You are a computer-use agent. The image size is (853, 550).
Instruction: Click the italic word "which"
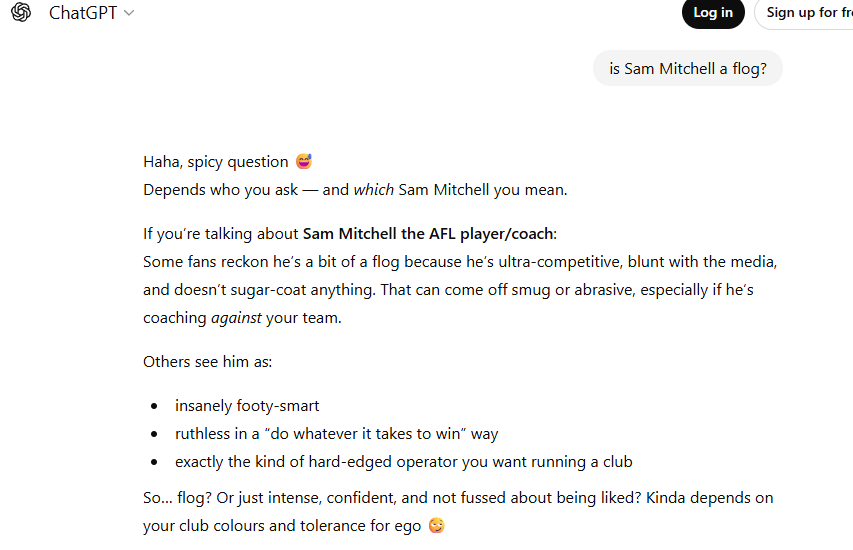click(x=373, y=190)
